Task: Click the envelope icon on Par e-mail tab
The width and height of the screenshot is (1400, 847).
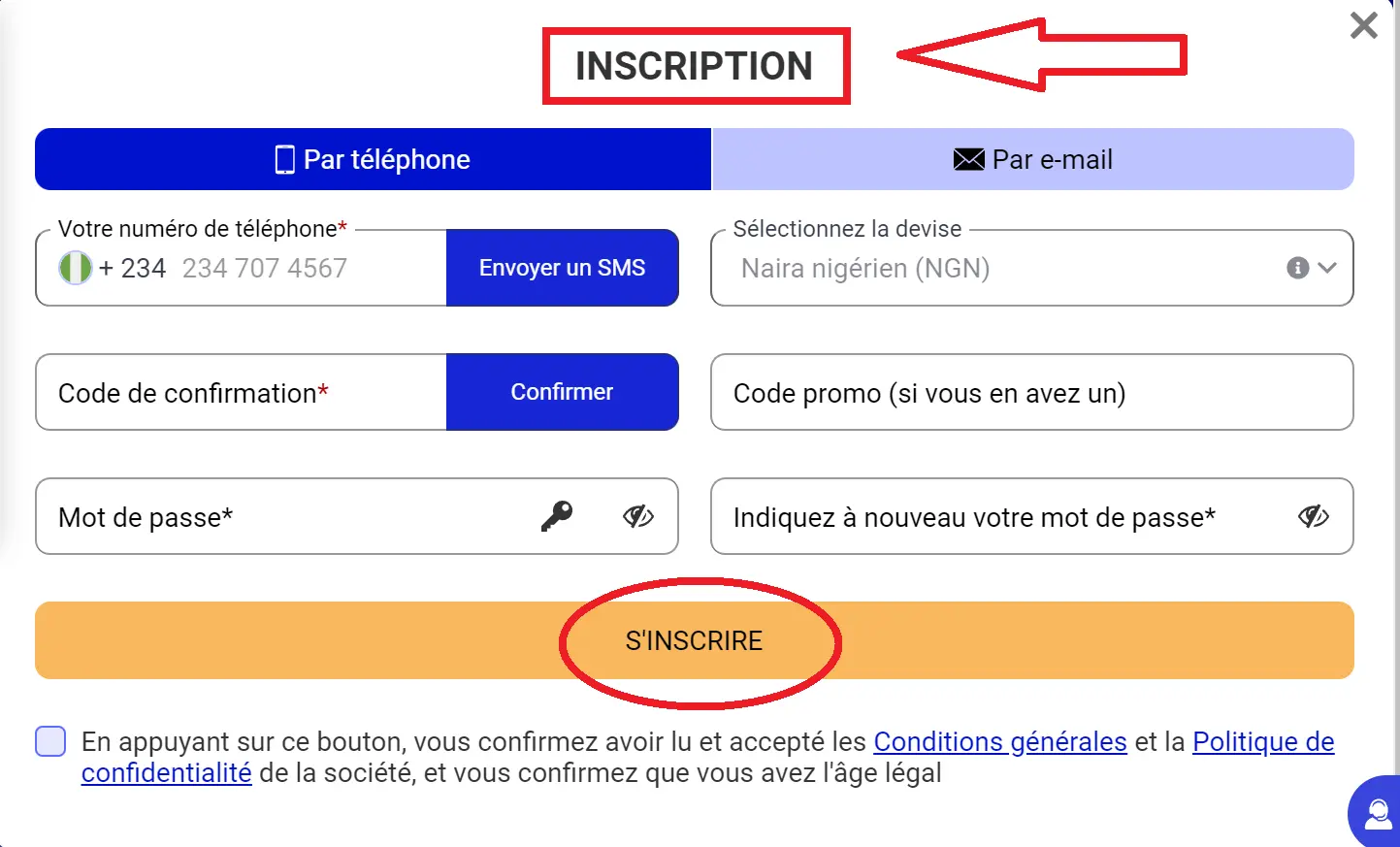Action: coord(968,159)
